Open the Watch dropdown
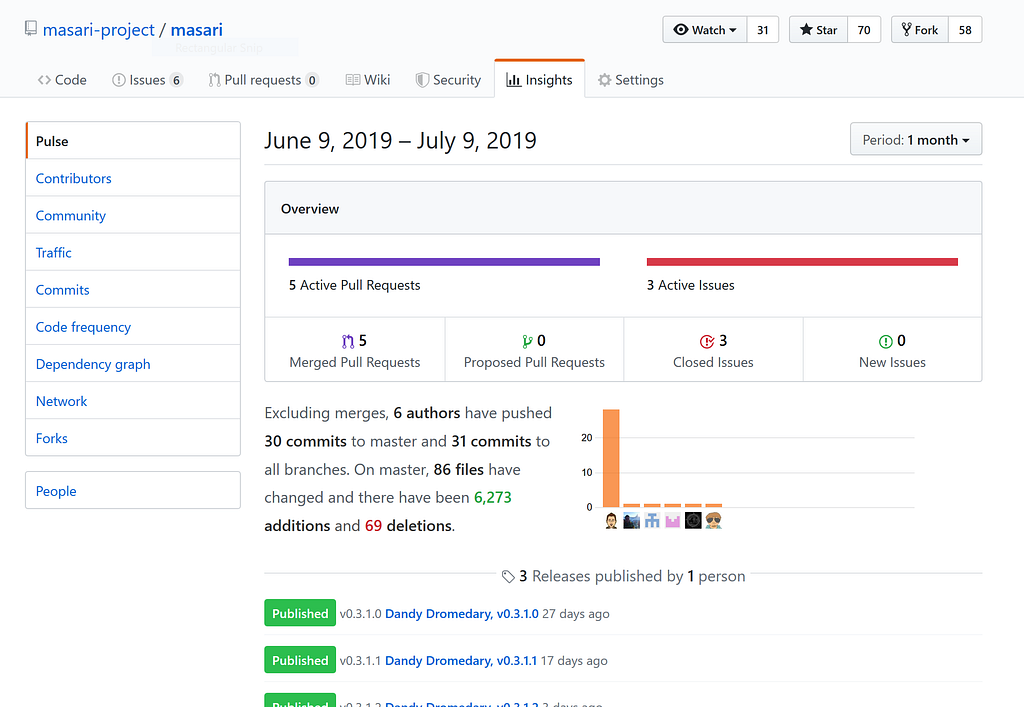Viewport: 1024px width, 707px height. click(x=705, y=29)
